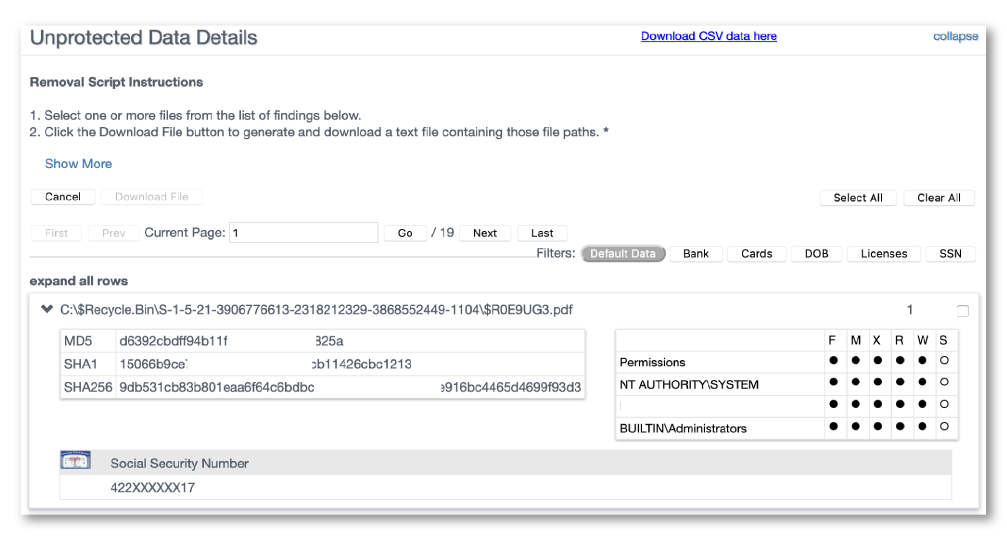Click the S column circle in Permissions row
The width and height of the screenshot is (1007, 540).
click(x=944, y=360)
